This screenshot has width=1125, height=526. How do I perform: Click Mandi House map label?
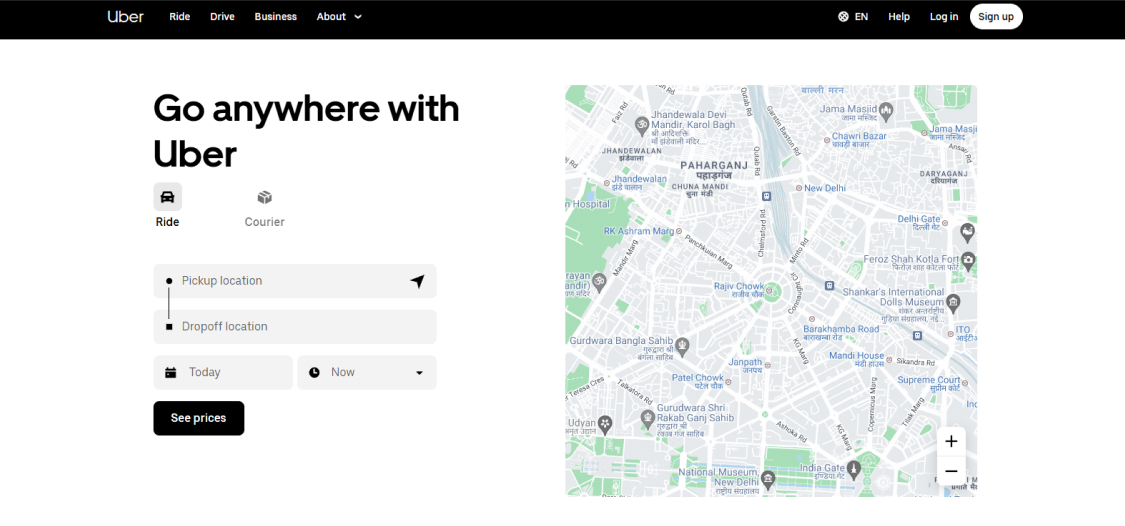[857, 355]
